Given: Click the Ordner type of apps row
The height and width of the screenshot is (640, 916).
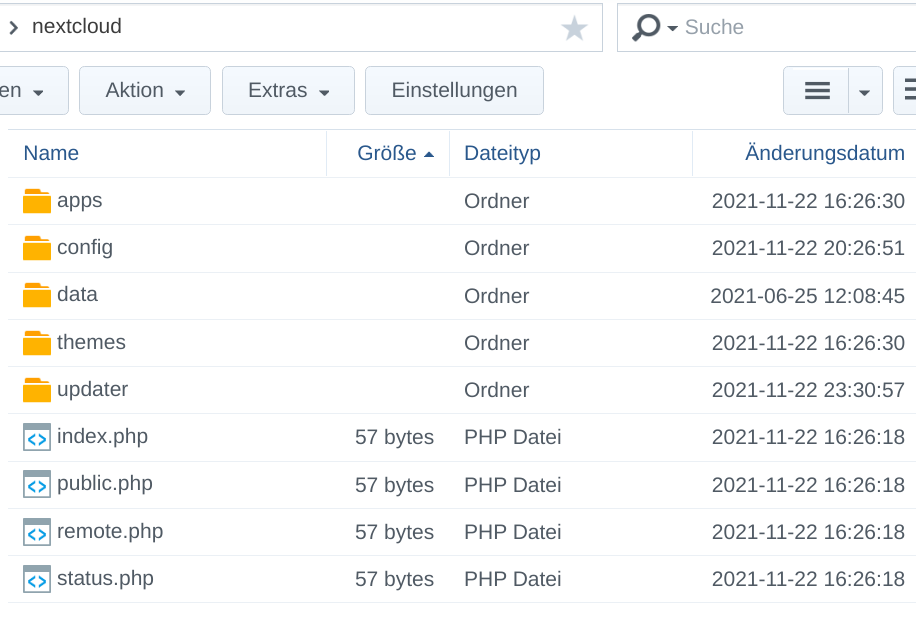Looking at the screenshot, I should pyautogui.click(x=497, y=201).
